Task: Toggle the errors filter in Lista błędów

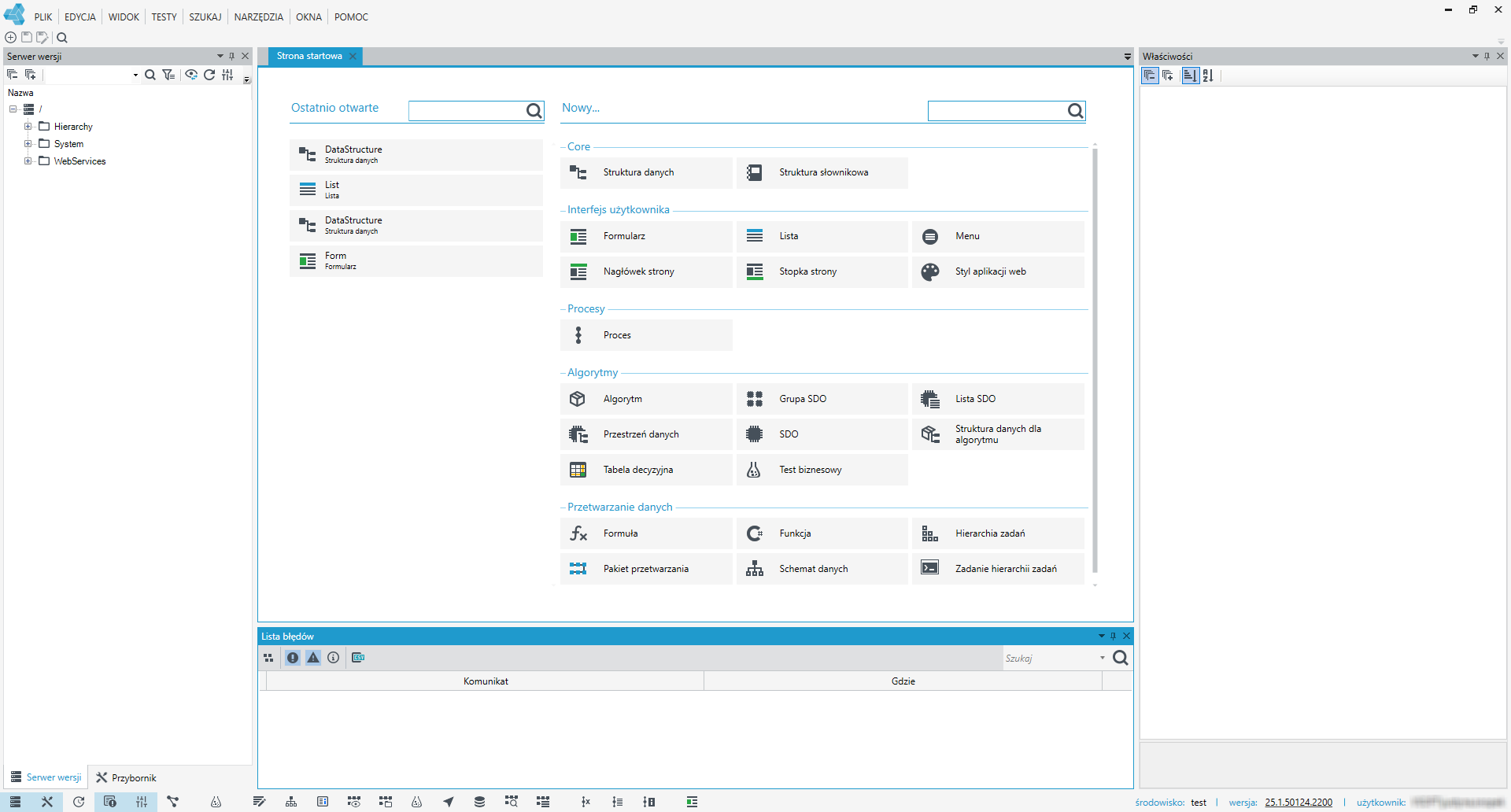Action: click(x=293, y=658)
